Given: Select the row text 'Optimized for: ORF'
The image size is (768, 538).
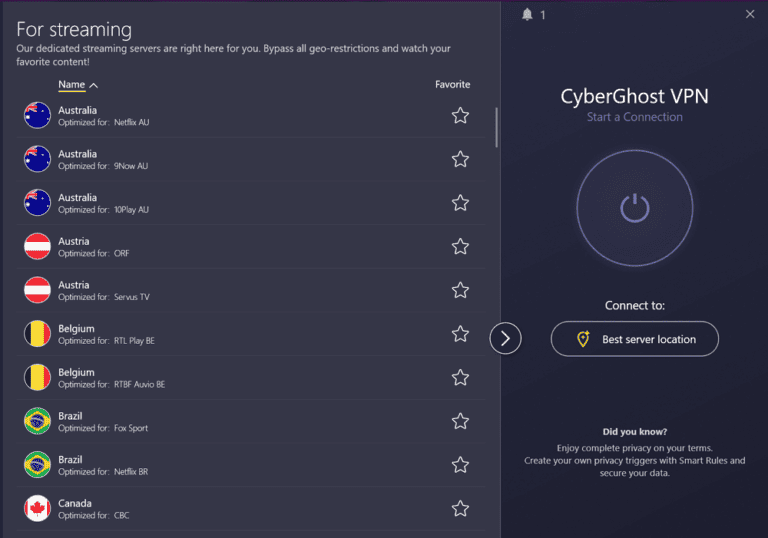Looking at the screenshot, I should [94, 253].
